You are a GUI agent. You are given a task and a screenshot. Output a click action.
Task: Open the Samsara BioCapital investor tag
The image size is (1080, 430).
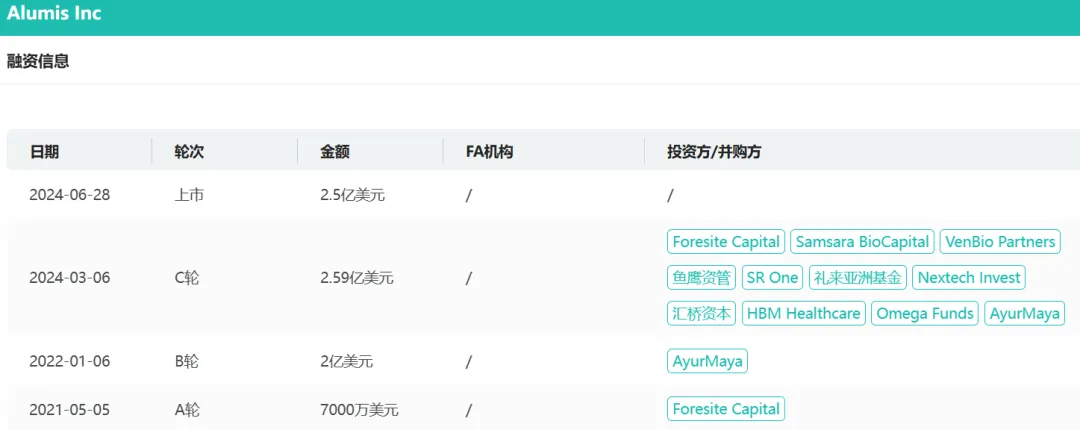pyautogui.click(x=862, y=242)
